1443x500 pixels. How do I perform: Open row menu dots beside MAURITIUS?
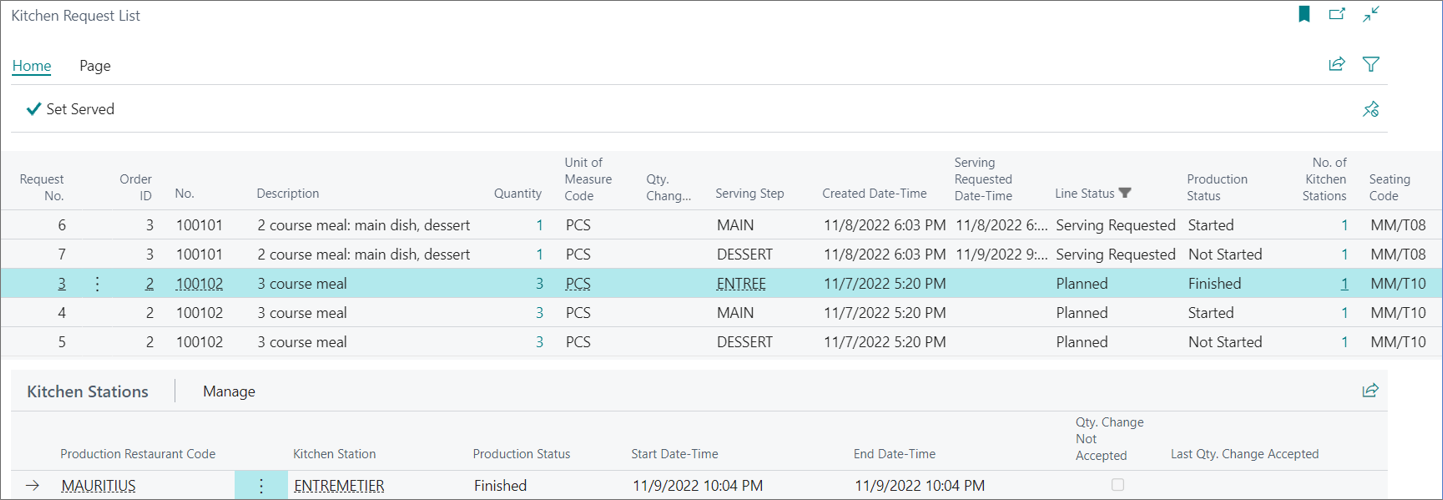click(261, 486)
